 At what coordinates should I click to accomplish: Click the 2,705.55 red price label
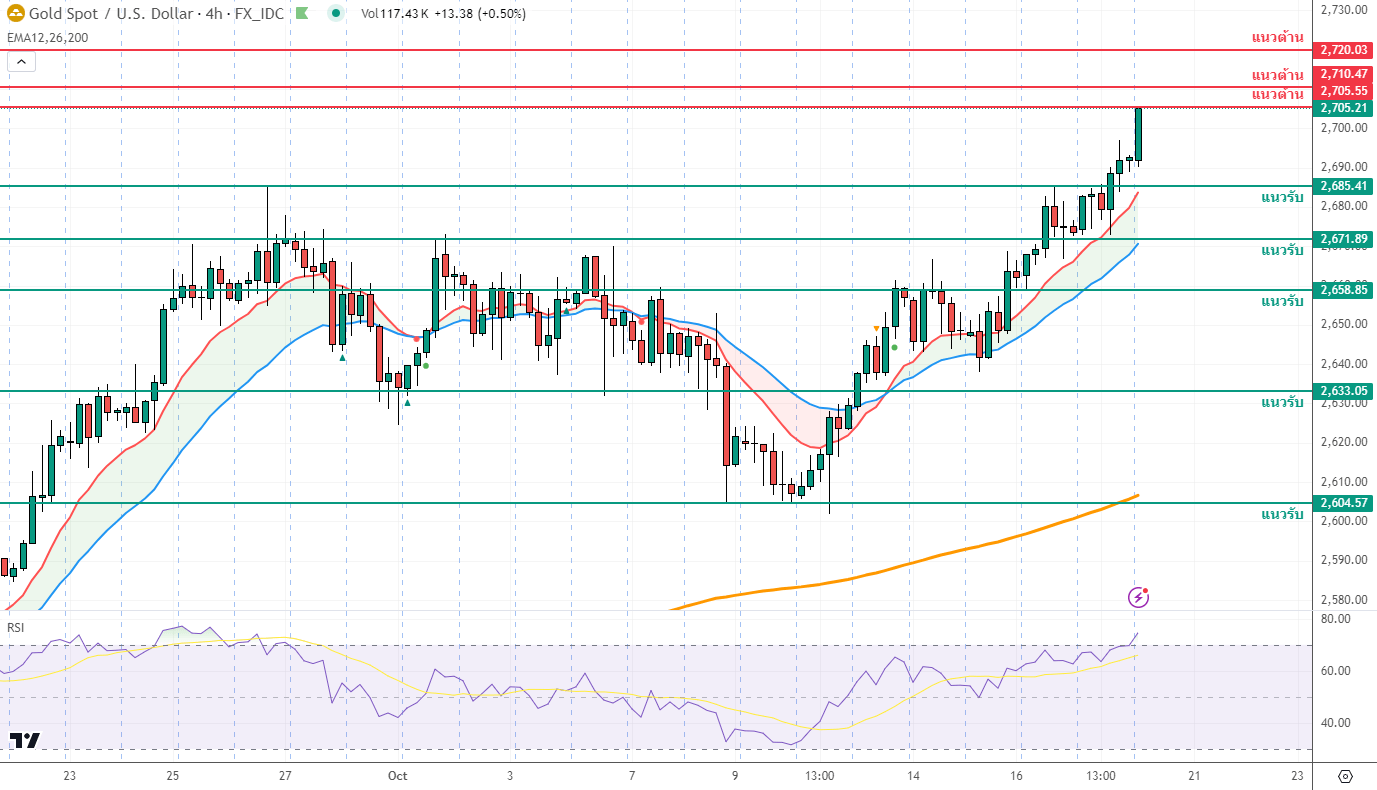pyautogui.click(x=1343, y=91)
